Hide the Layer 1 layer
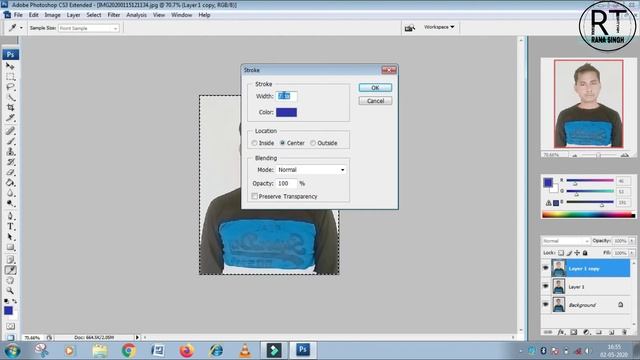The height and width of the screenshot is (360, 640). pyautogui.click(x=546, y=287)
